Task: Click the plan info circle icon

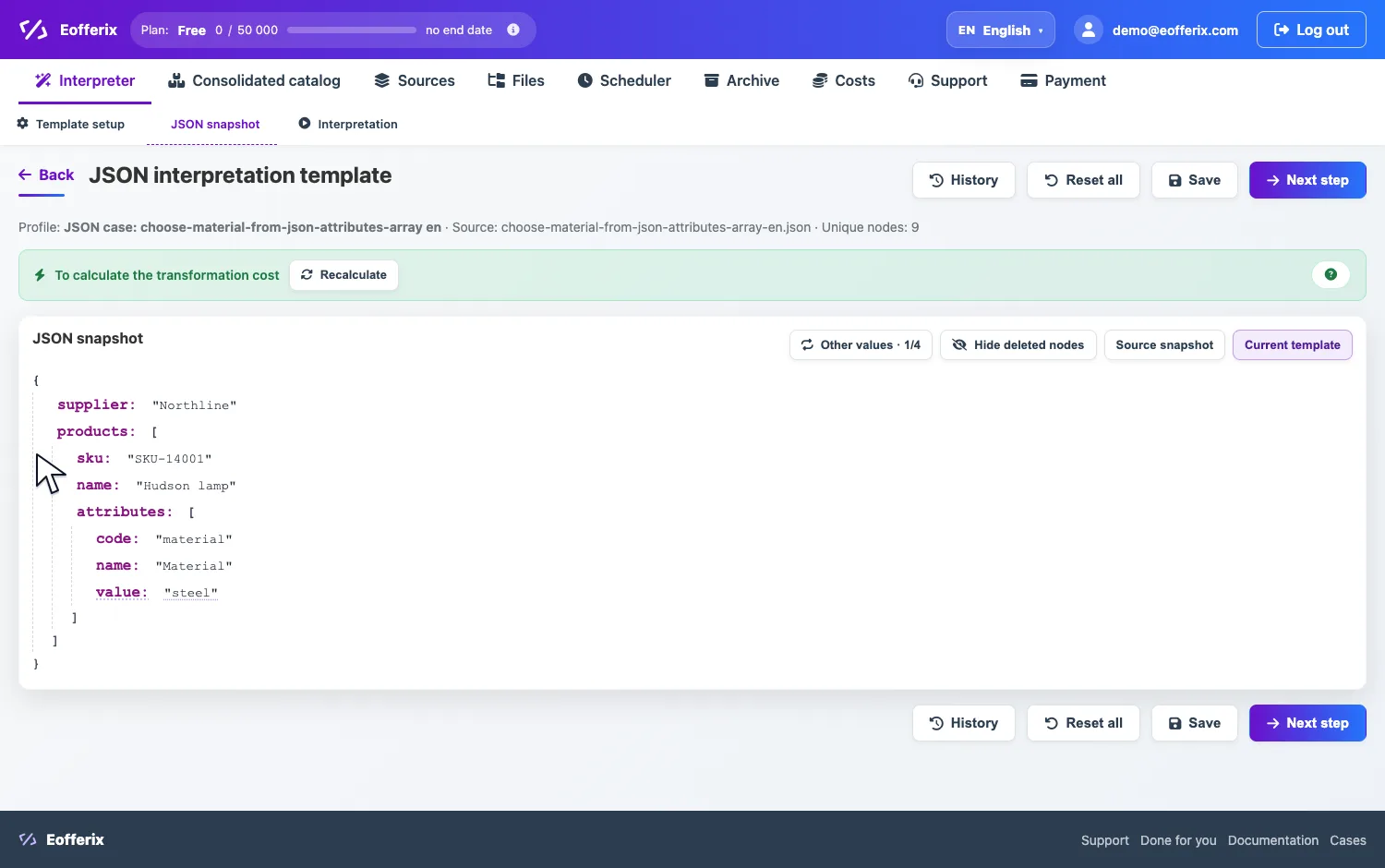Action: pyautogui.click(x=513, y=30)
